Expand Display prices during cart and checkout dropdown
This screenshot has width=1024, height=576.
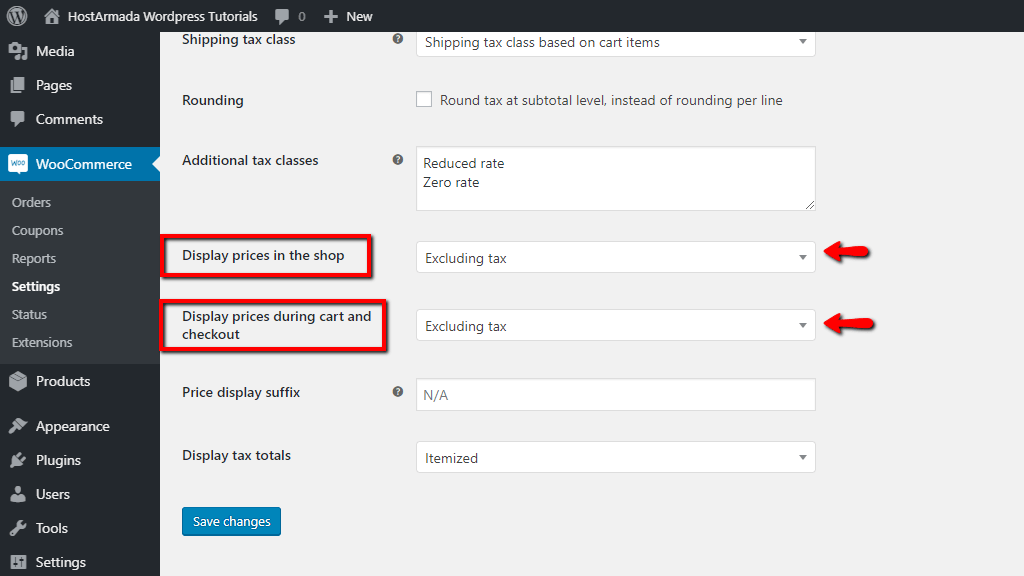[x=615, y=326]
